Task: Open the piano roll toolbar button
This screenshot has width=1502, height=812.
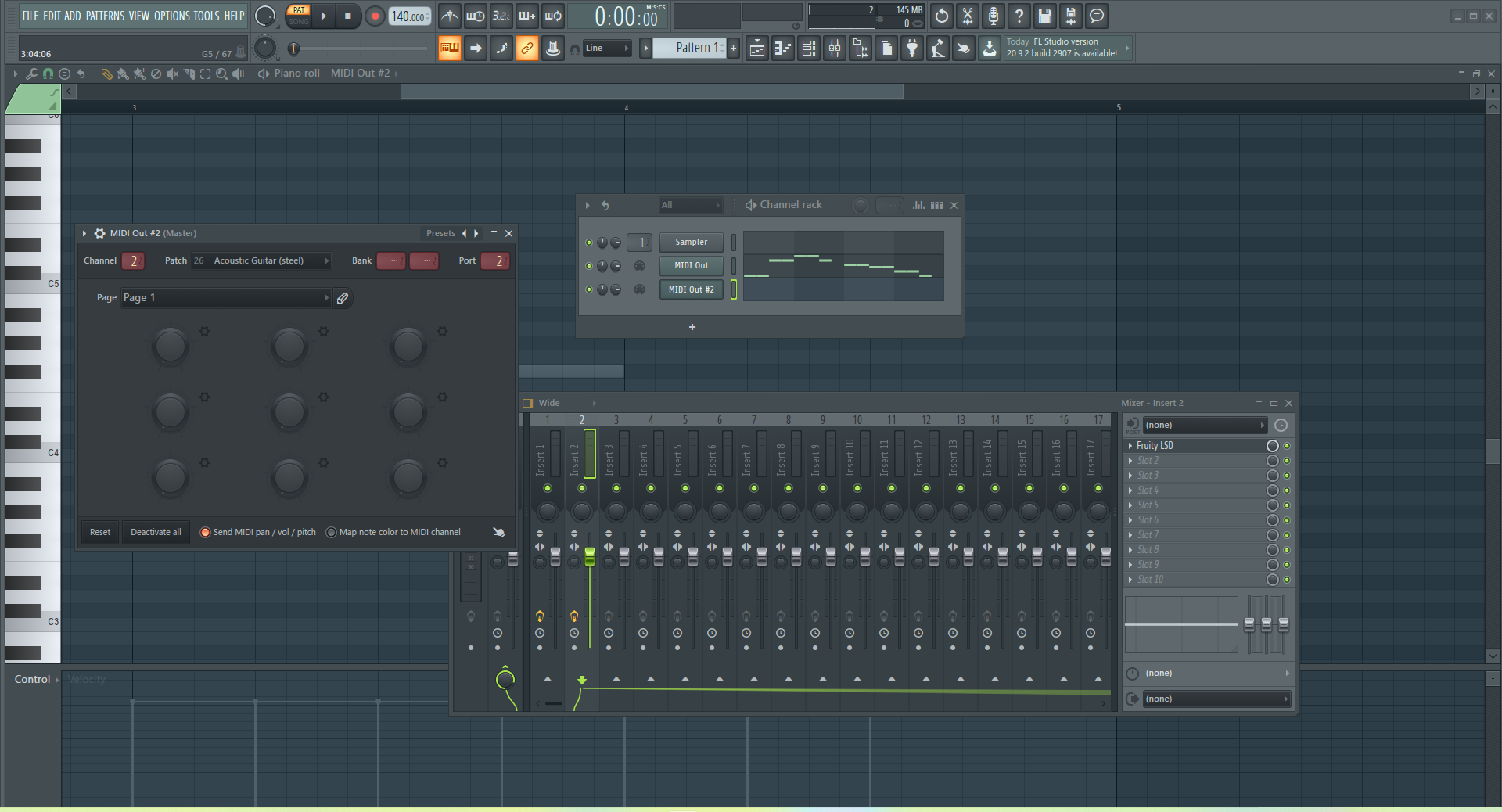Action: (x=783, y=49)
